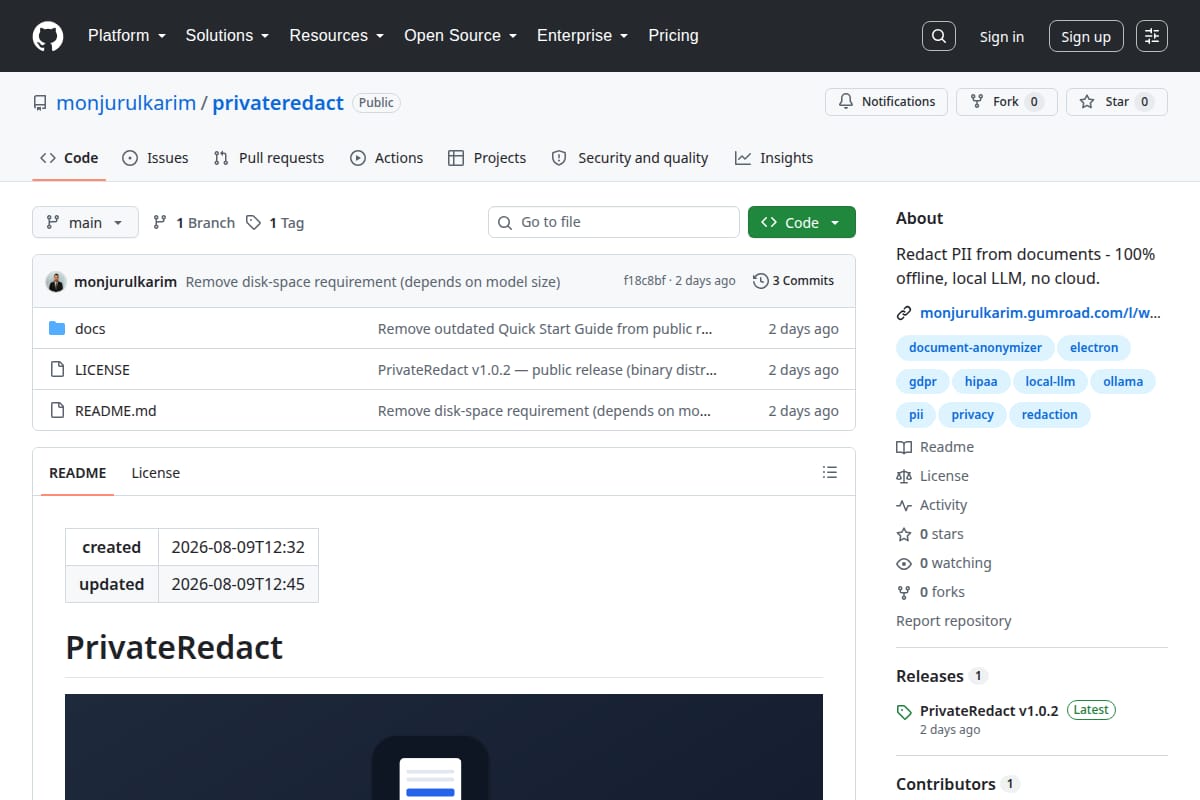Open the Projects tab

[x=487, y=158]
